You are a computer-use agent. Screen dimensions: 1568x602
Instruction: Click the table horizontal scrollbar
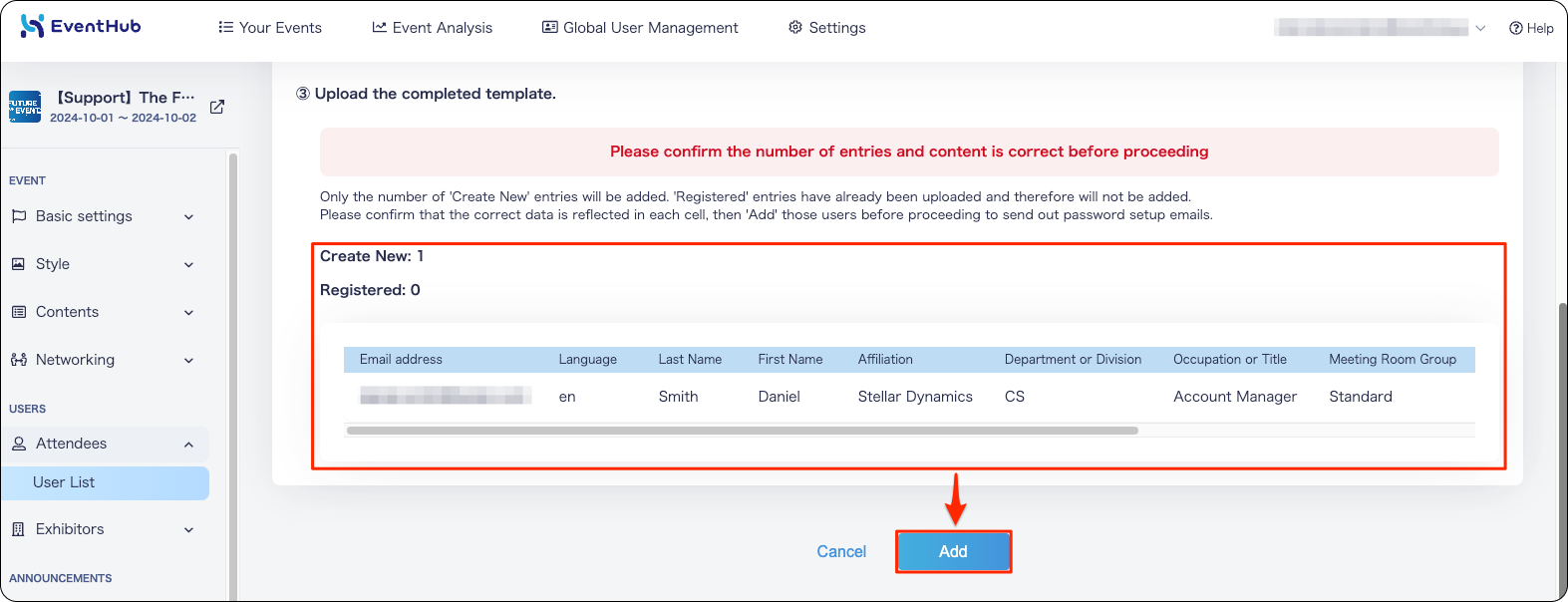(743, 431)
